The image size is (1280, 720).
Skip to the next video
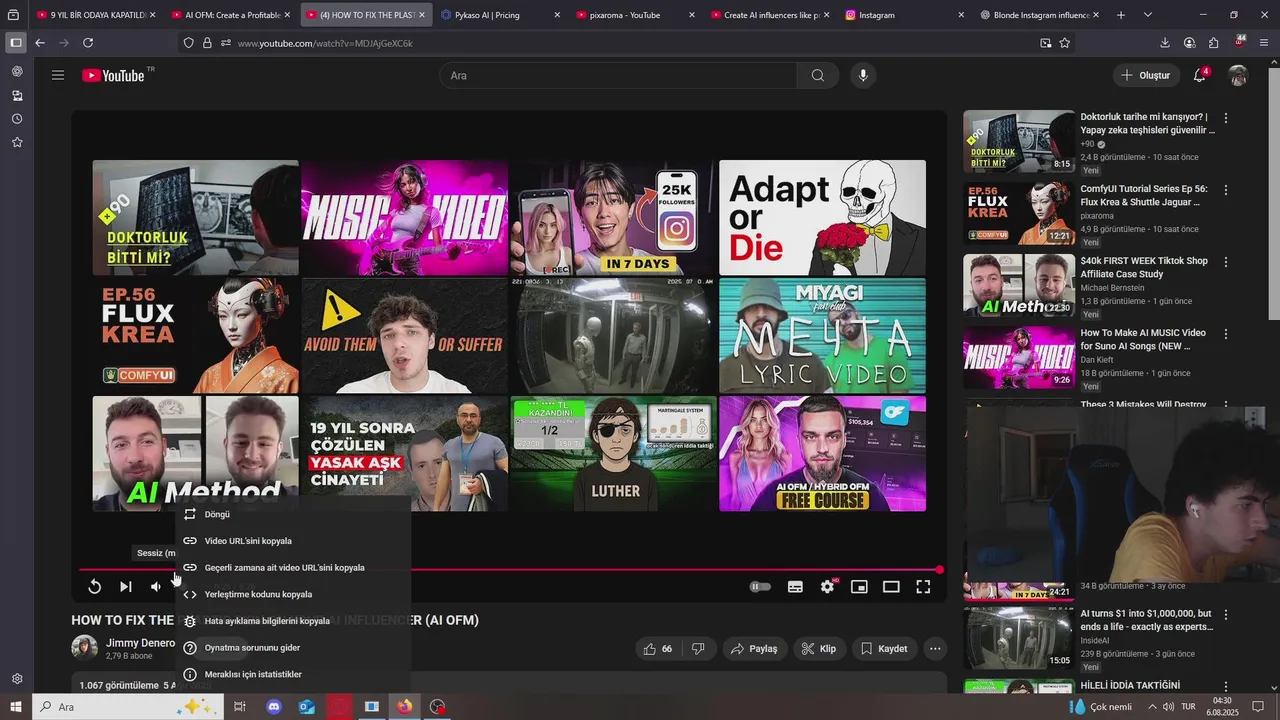coord(126,587)
